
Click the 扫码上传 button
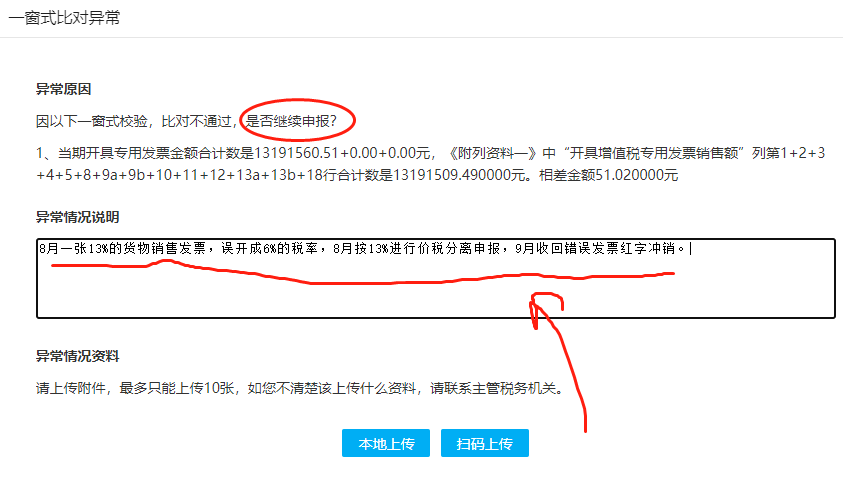point(484,443)
